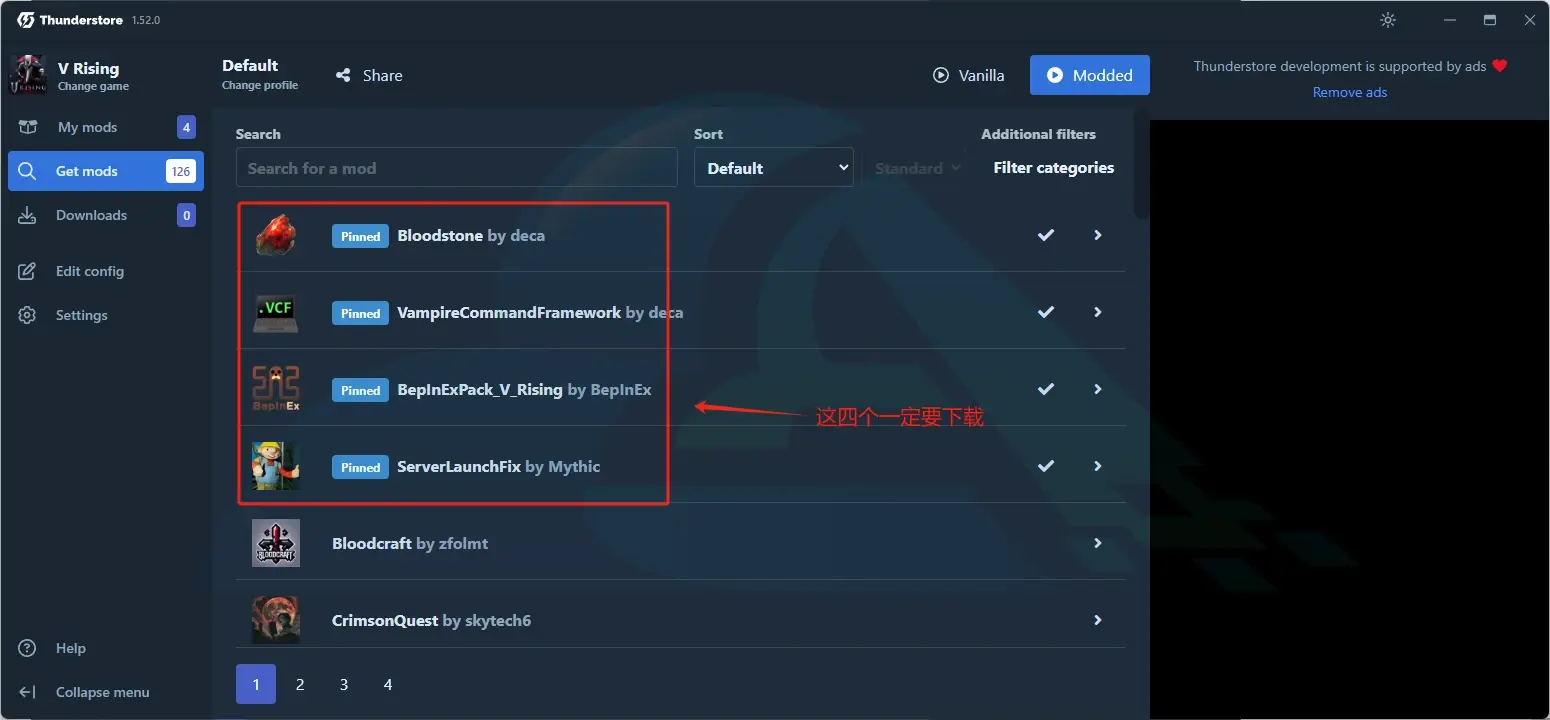Image resolution: width=1550 pixels, height=720 pixels.
Task: Focus the Search for a mod field
Action: pyautogui.click(x=457, y=168)
